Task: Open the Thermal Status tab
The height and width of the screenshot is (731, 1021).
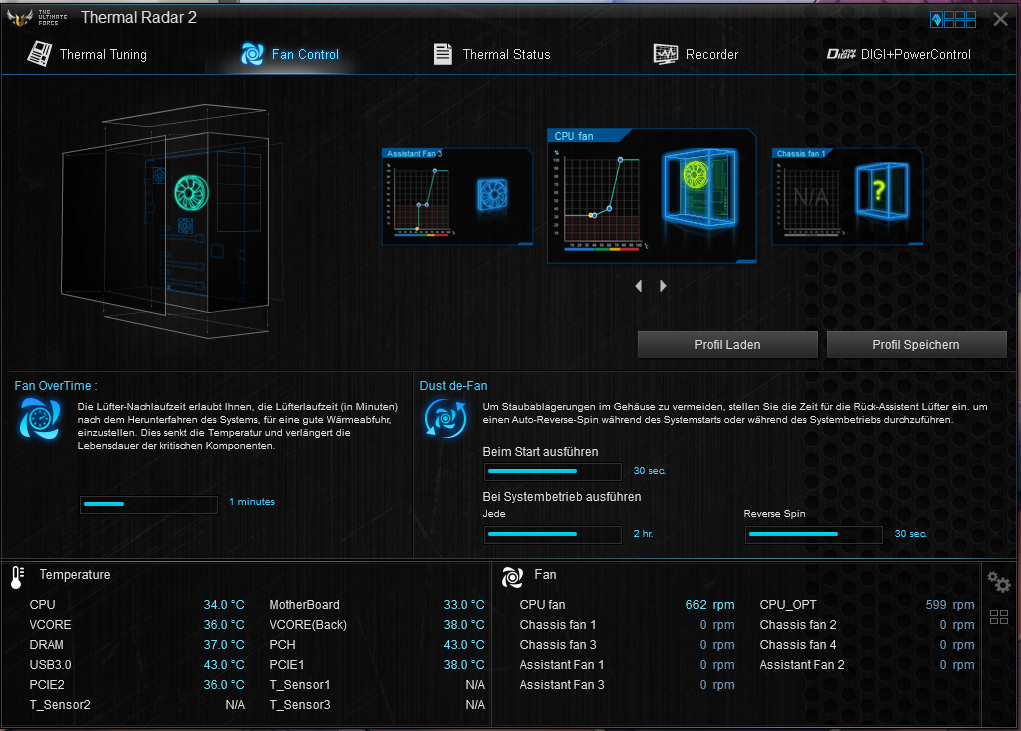Action: pyautogui.click(x=492, y=54)
